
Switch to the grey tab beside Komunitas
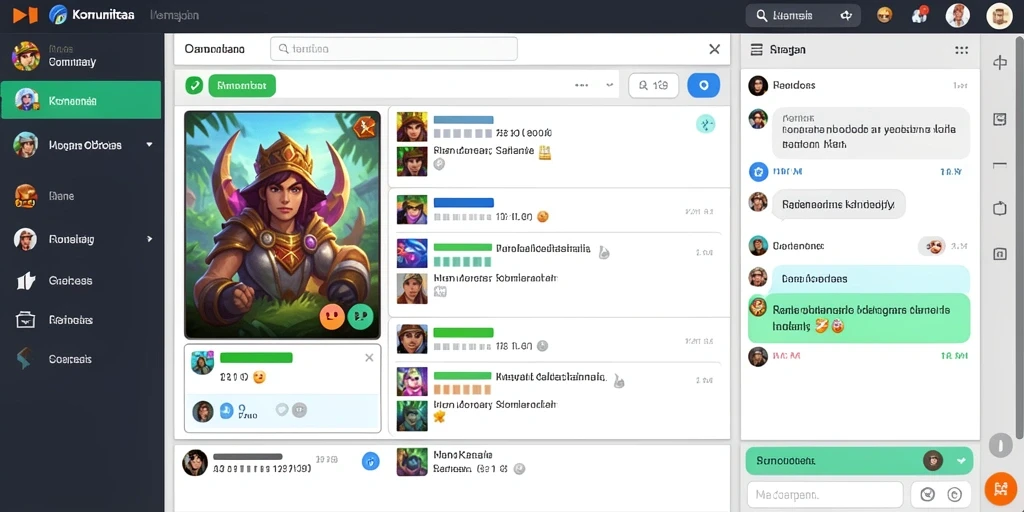click(174, 14)
